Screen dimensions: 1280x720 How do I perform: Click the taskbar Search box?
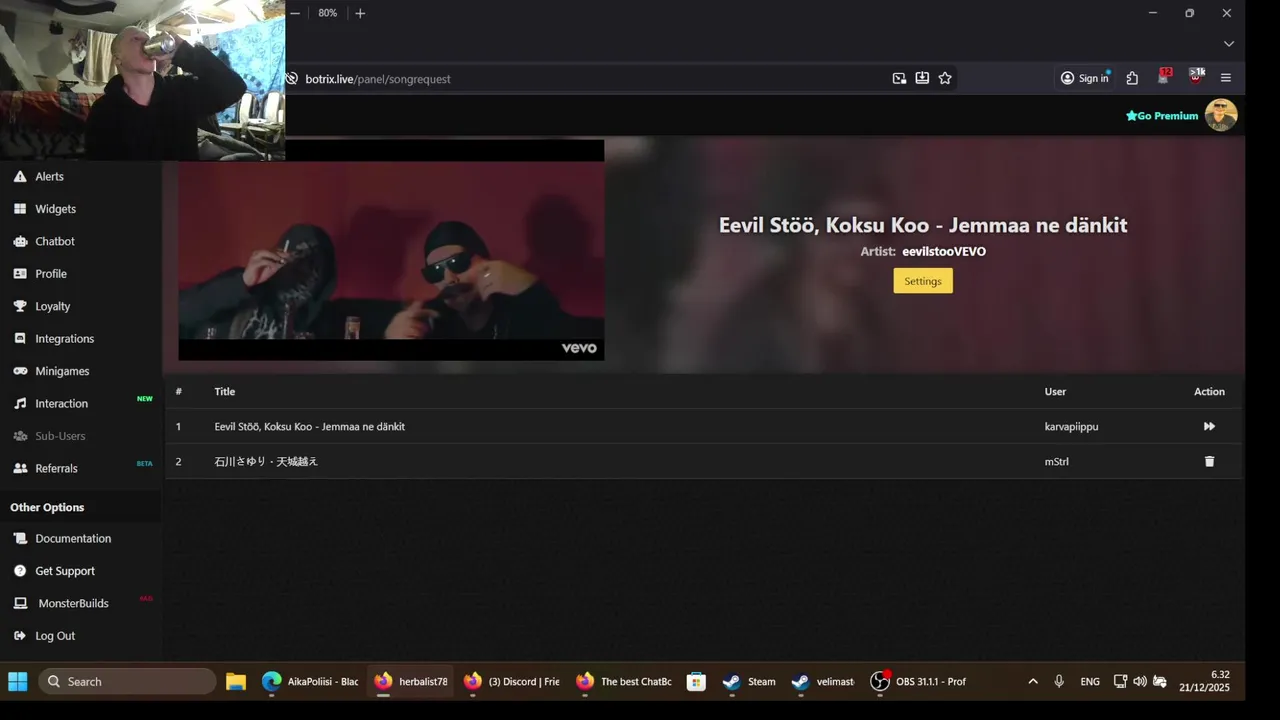(x=127, y=681)
